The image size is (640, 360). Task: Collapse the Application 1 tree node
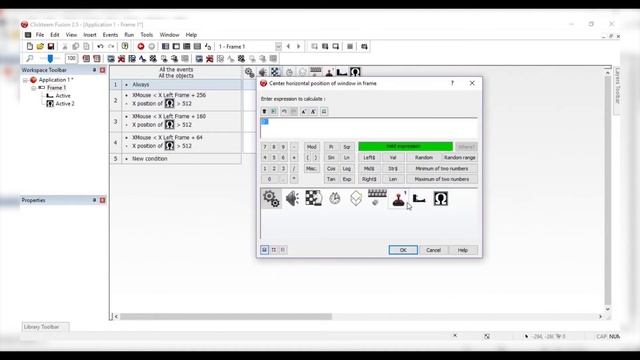click(25, 80)
